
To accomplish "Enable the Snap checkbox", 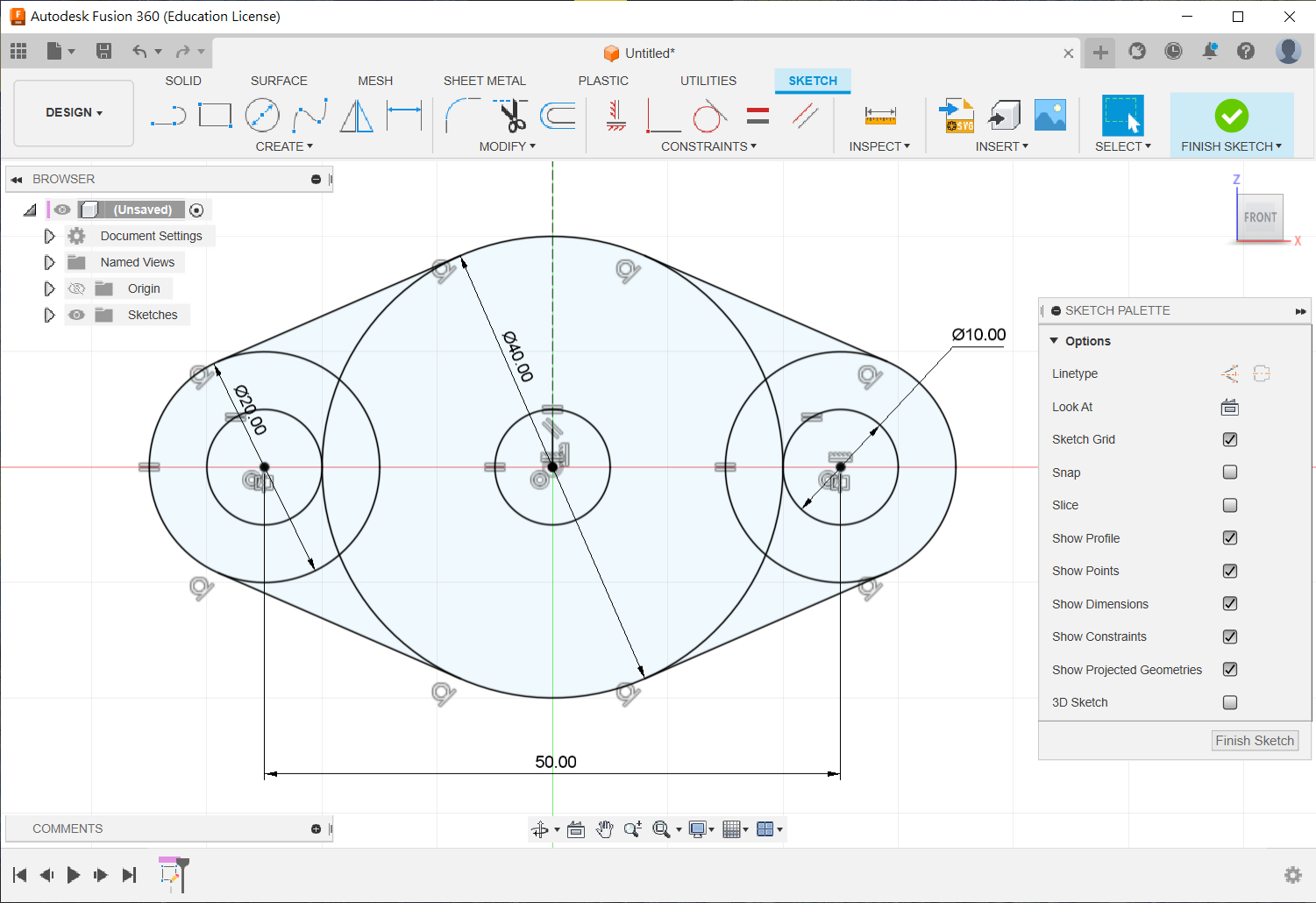I will (x=1229, y=473).
